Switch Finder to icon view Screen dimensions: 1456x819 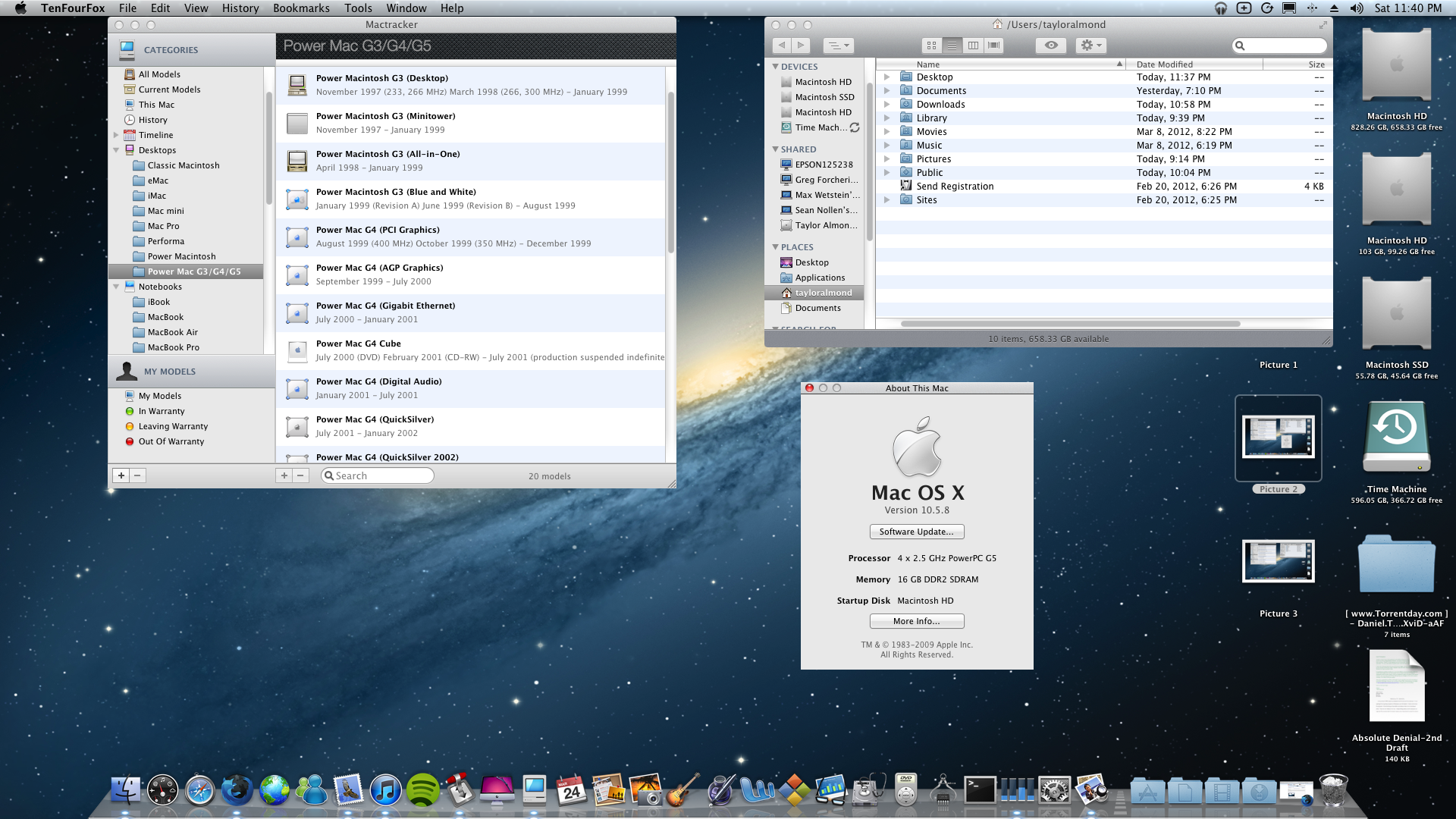(931, 45)
